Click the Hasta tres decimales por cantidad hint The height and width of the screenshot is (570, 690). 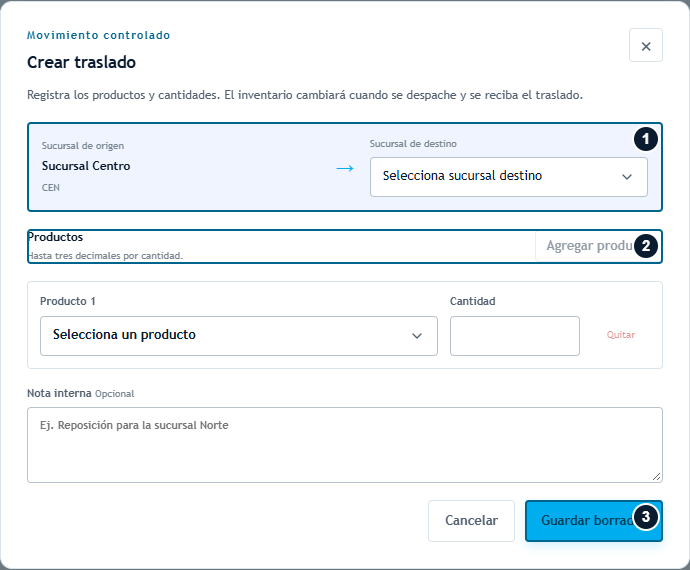point(105,255)
